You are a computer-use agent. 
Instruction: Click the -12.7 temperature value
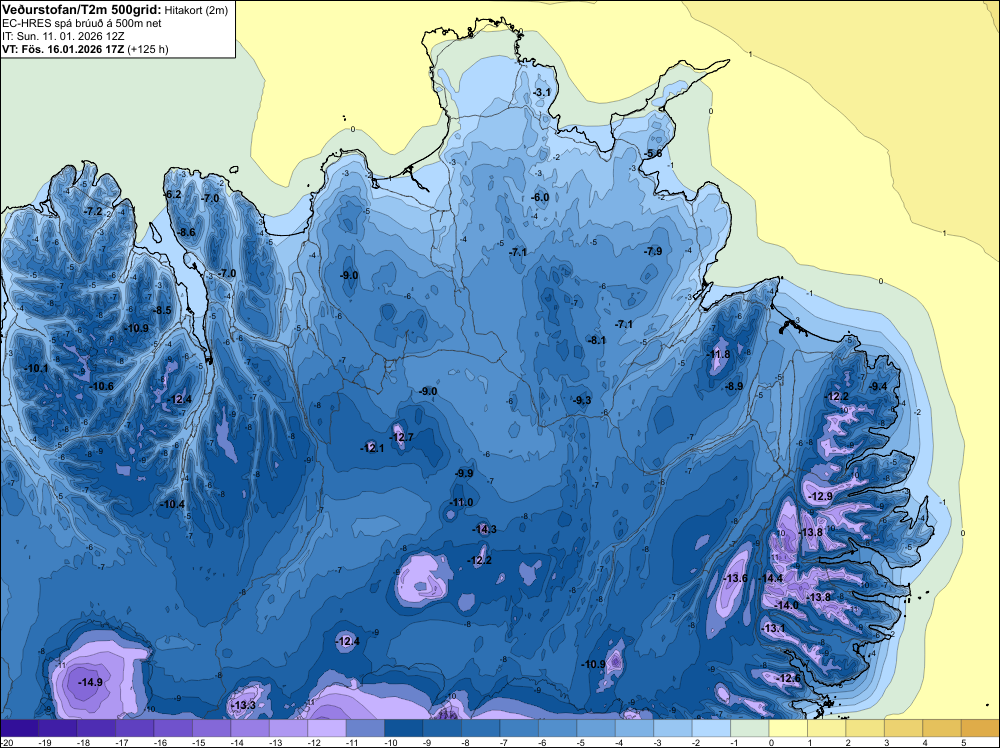[402, 437]
